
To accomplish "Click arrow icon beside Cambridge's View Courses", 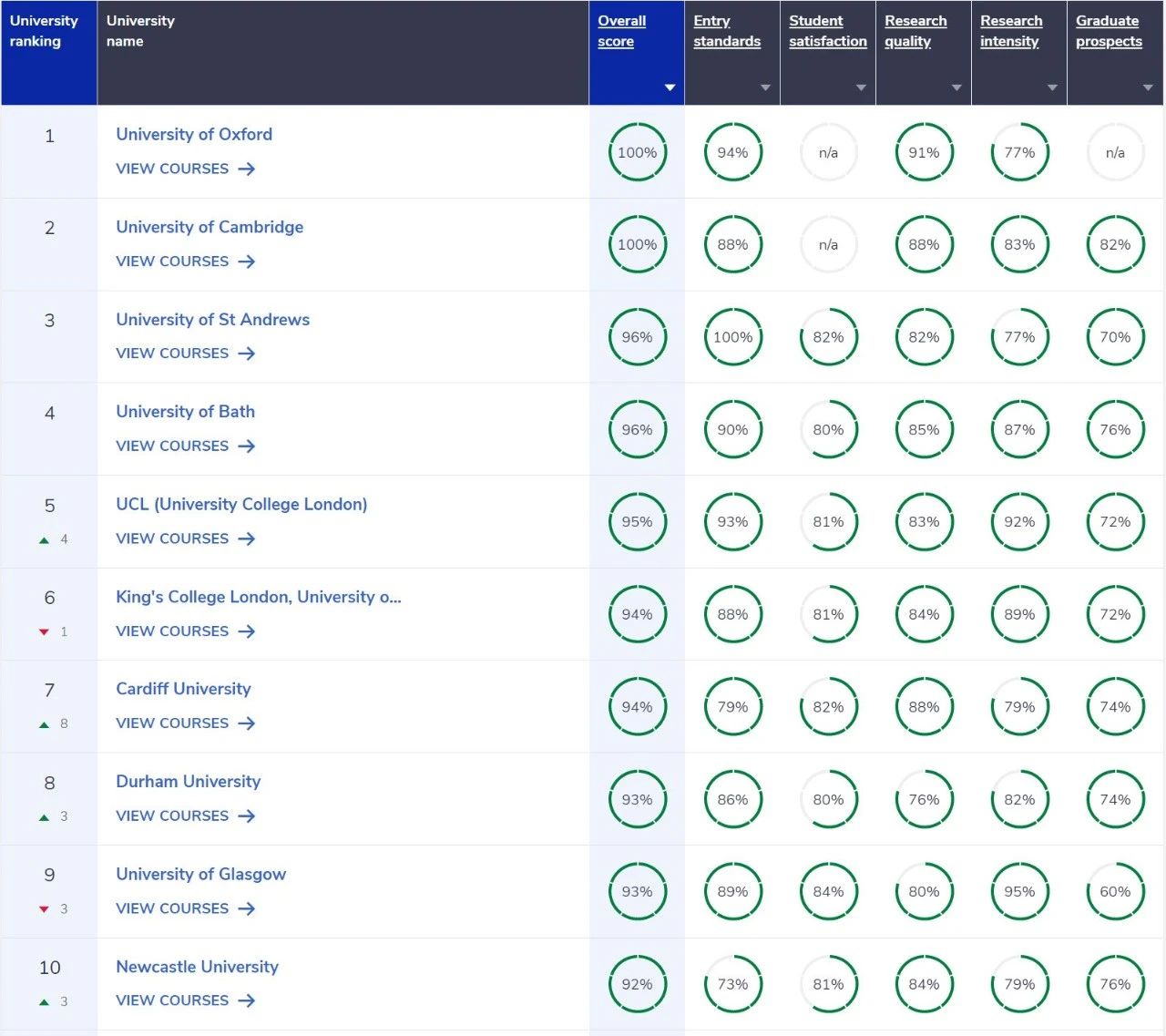I will pos(246,262).
